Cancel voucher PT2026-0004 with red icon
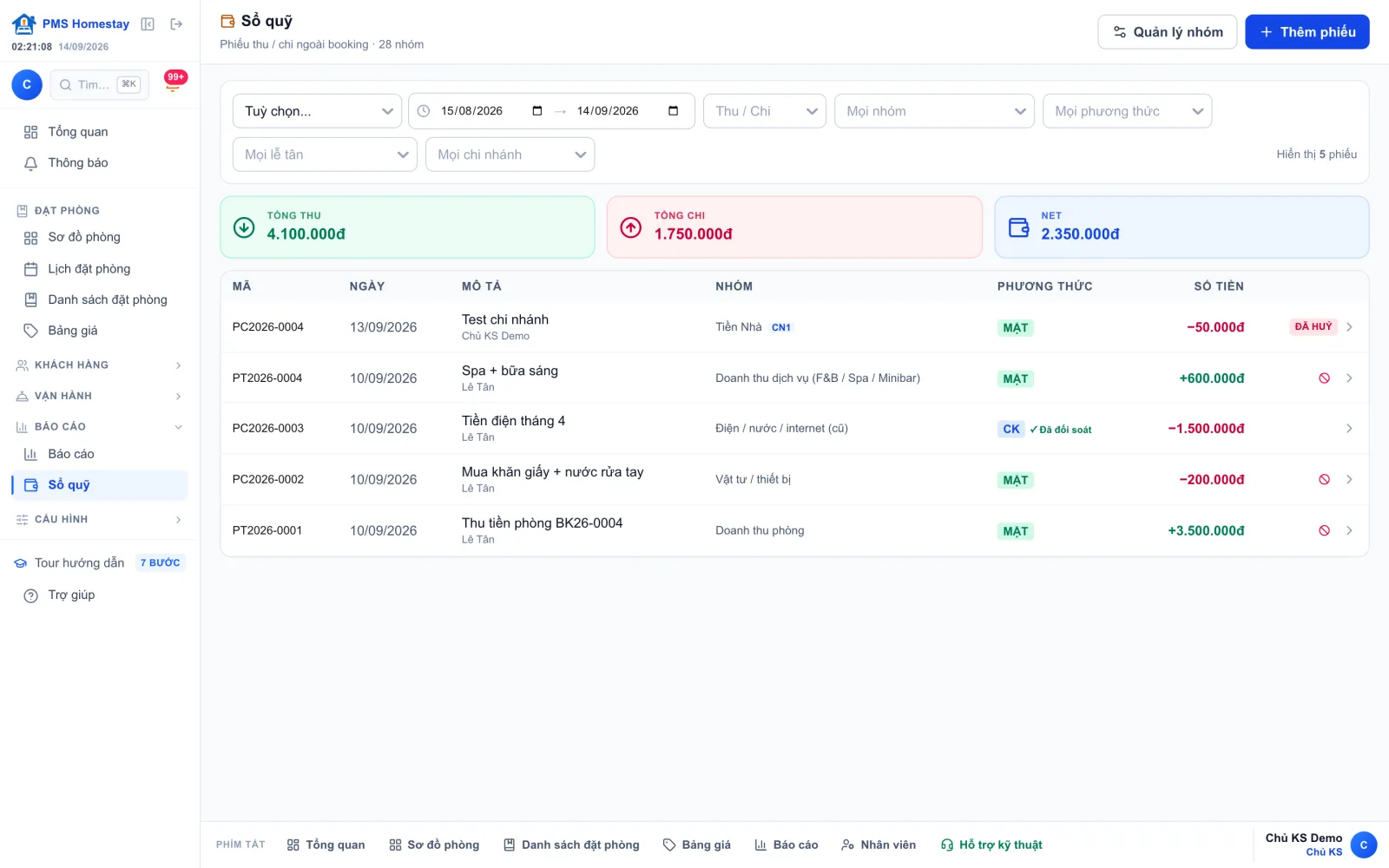The height and width of the screenshot is (868, 1389). pos(1324,378)
